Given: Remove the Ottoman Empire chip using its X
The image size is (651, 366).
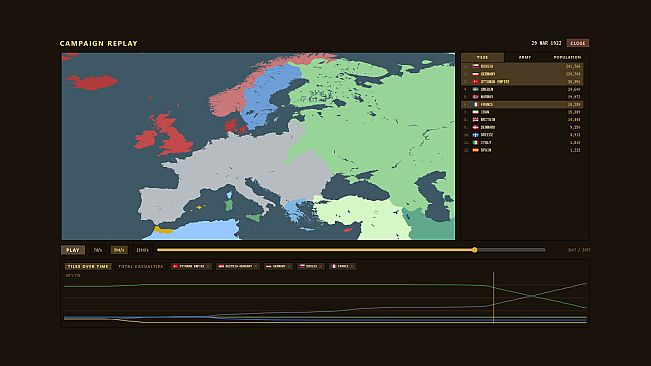Looking at the screenshot, I should [x=208, y=266].
